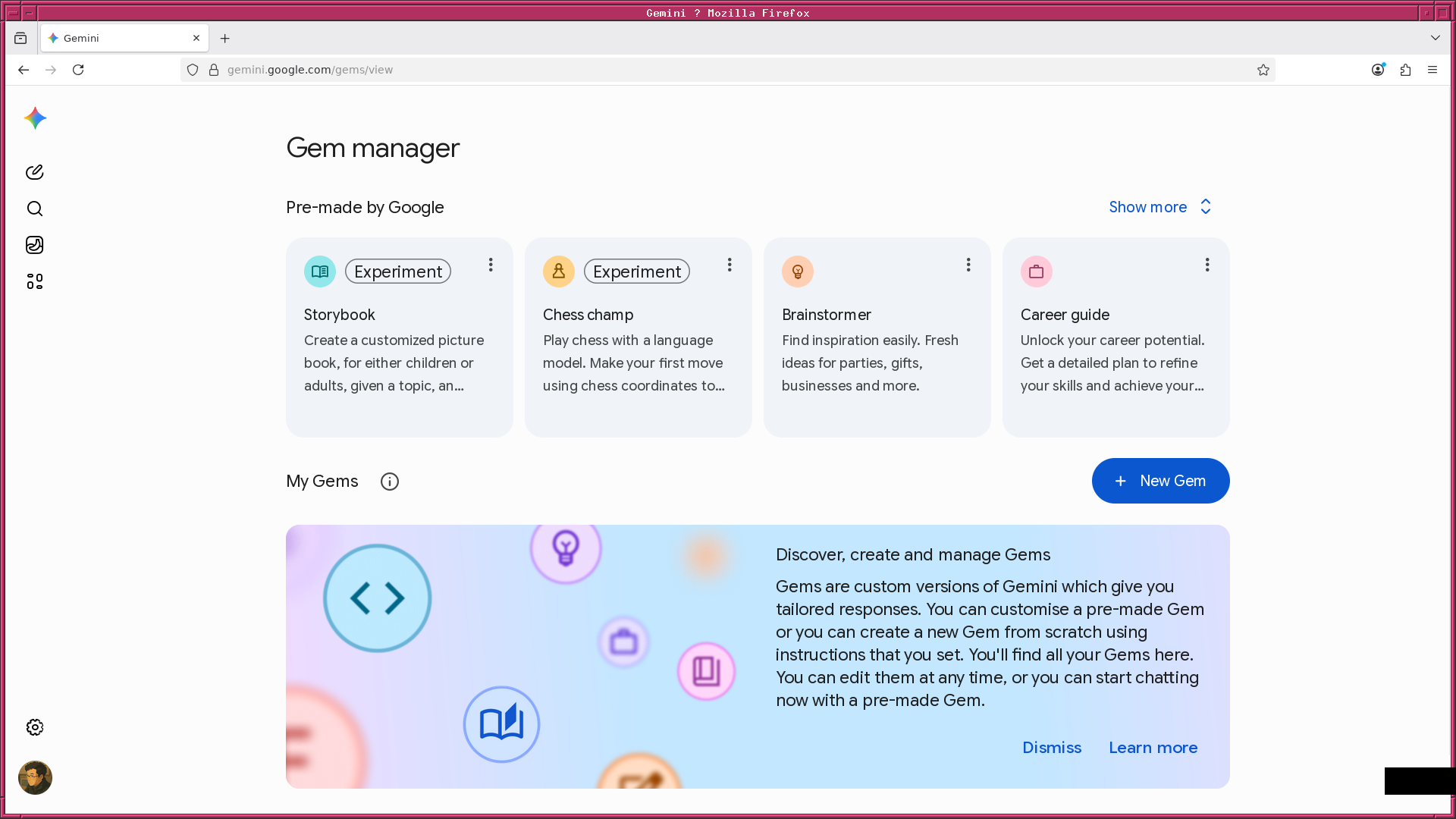Click the Gem manager heading
This screenshot has height=819, width=1456.
[373, 148]
